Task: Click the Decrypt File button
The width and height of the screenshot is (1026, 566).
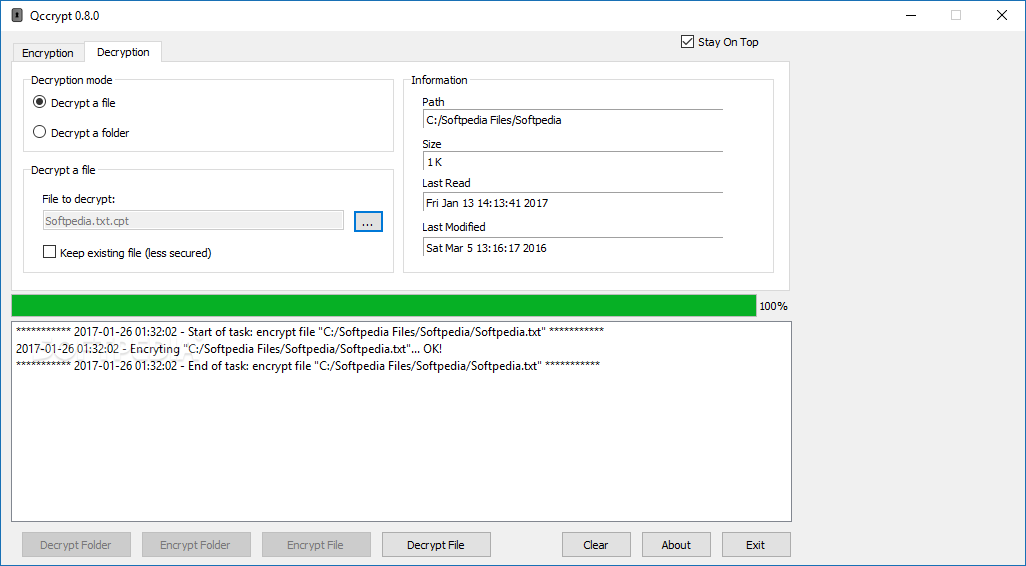Action: (436, 544)
